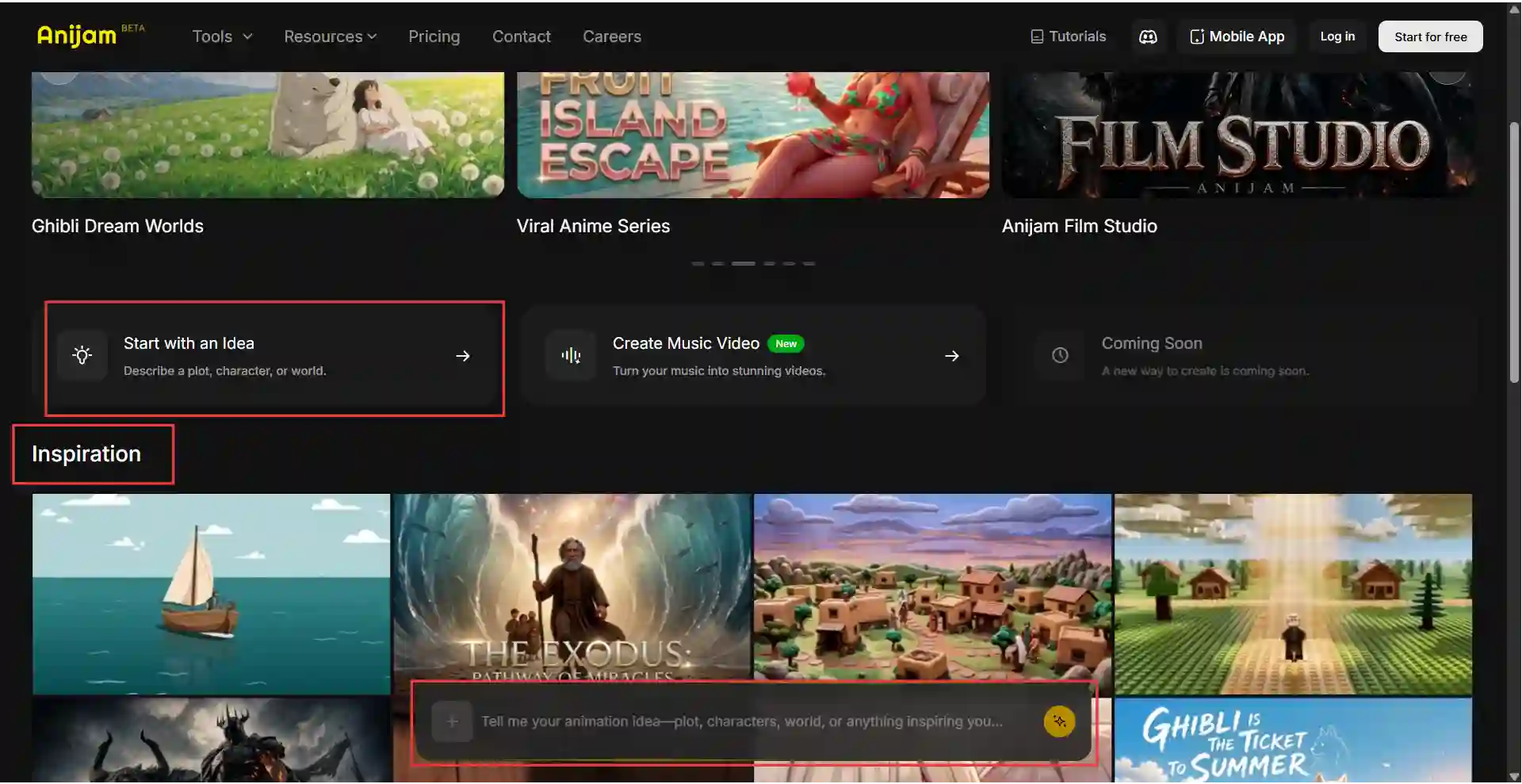The image size is (1522, 784).
Task: Open the Contact page
Action: coord(521,36)
